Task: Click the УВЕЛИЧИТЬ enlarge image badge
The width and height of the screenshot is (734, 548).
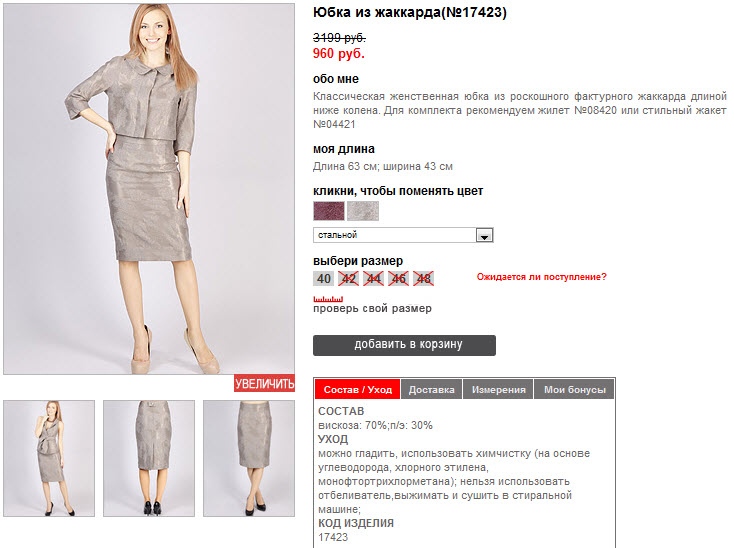Action: click(264, 383)
